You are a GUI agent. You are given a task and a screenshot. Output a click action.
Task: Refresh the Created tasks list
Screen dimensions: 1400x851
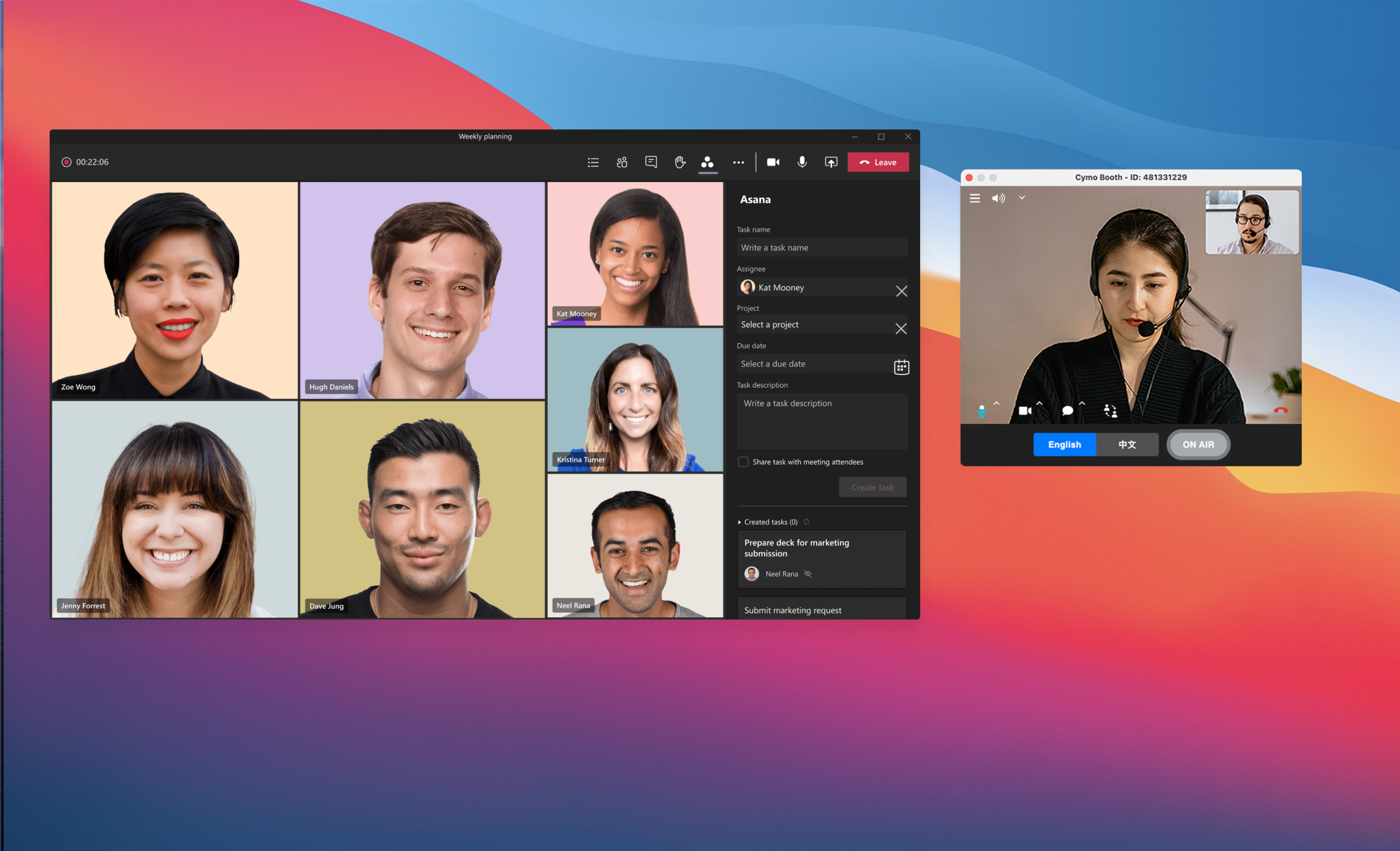[x=806, y=522]
